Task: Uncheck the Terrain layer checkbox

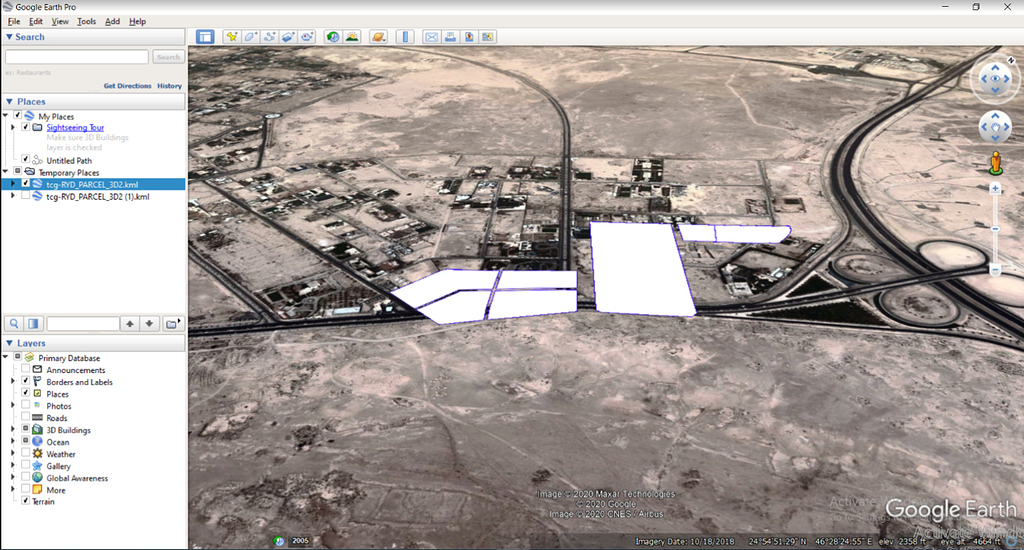Action: click(25, 501)
